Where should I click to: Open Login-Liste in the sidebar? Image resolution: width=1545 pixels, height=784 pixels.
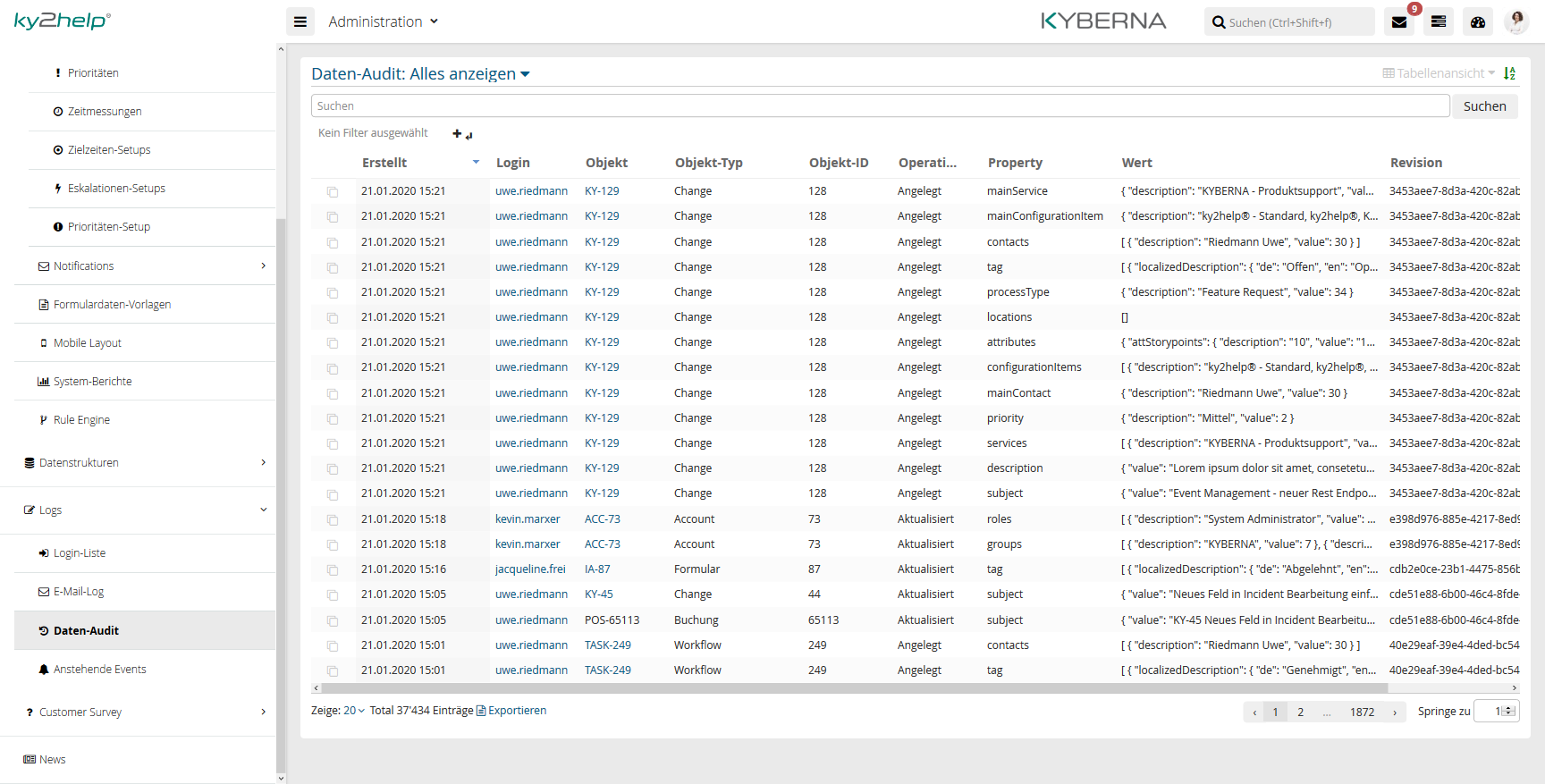coord(80,553)
